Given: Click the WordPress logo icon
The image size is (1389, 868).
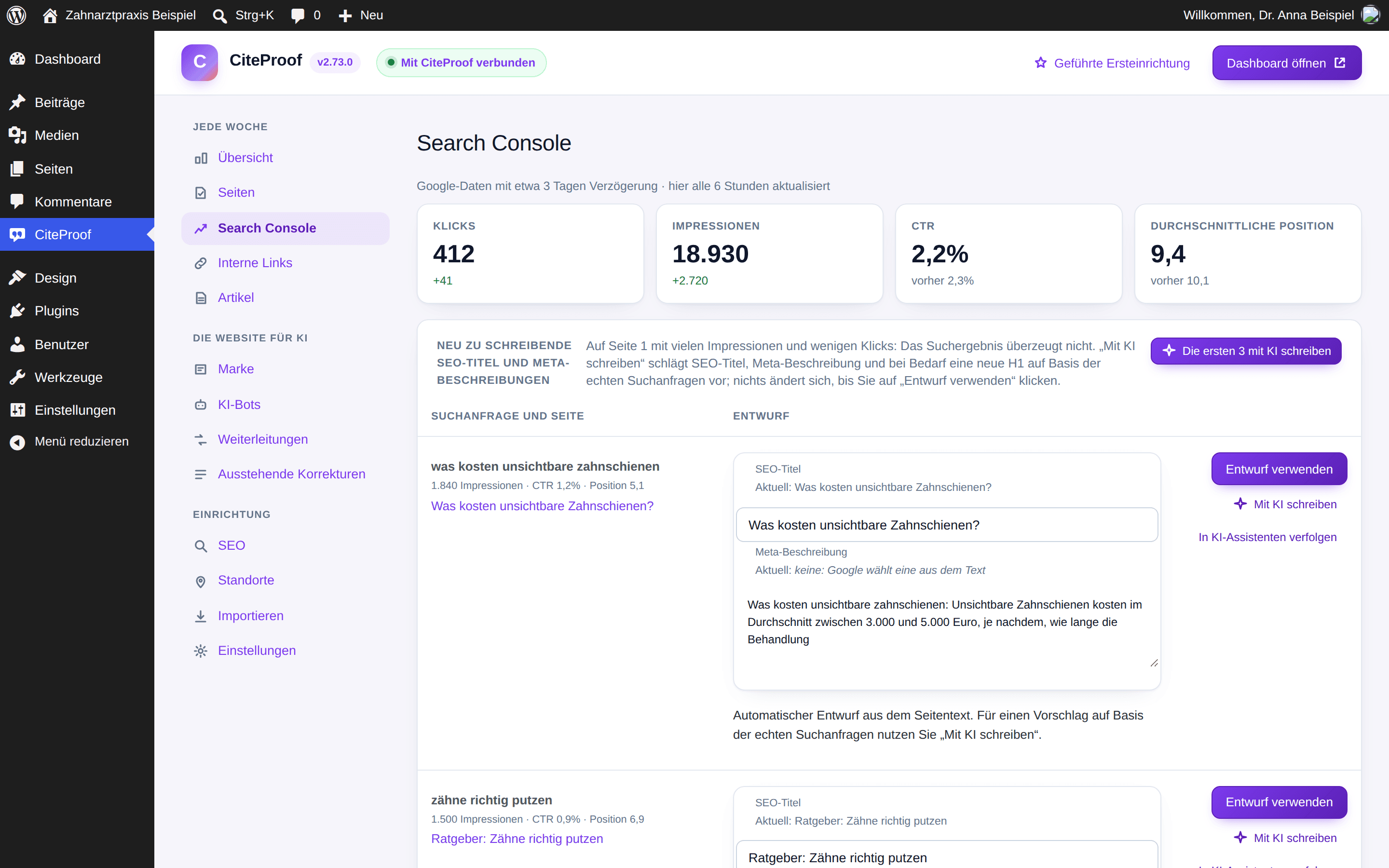Looking at the screenshot, I should [17, 15].
